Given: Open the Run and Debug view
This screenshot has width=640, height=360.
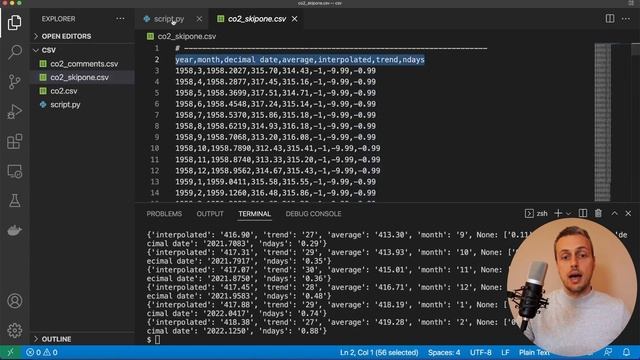Looking at the screenshot, I should pyautogui.click(x=15, y=111).
